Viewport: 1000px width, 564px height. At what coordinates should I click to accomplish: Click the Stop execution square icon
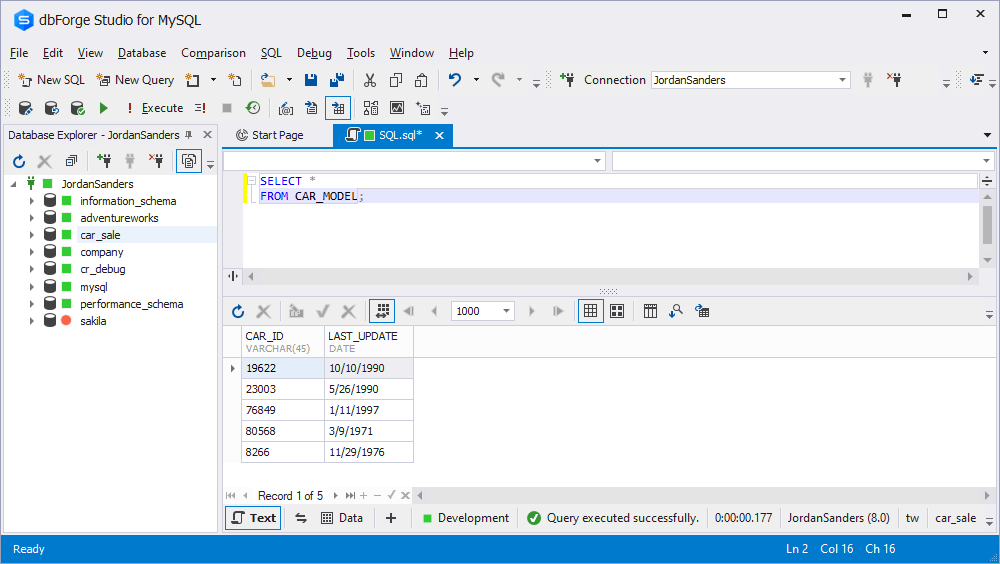click(226, 108)
